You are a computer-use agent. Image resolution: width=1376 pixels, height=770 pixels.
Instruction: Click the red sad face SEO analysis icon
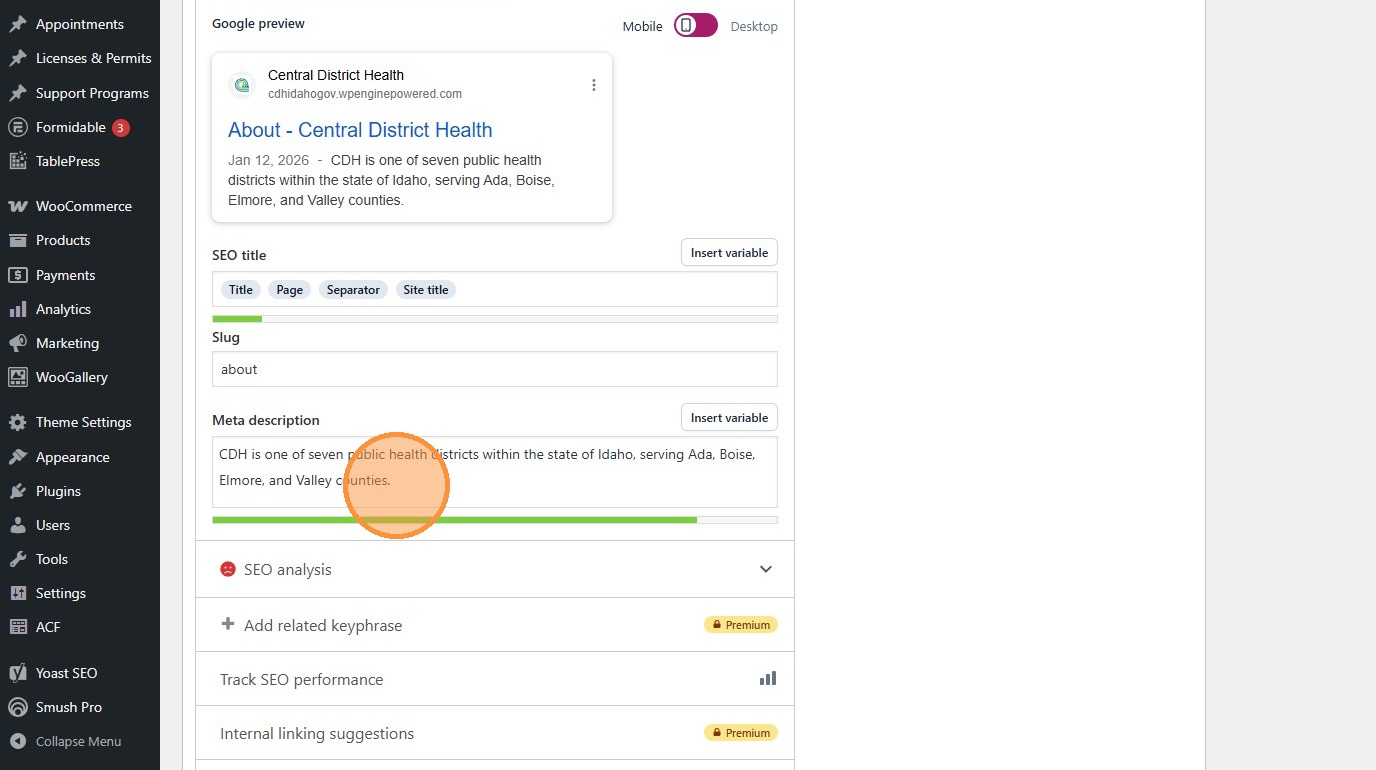click(228, 569)
